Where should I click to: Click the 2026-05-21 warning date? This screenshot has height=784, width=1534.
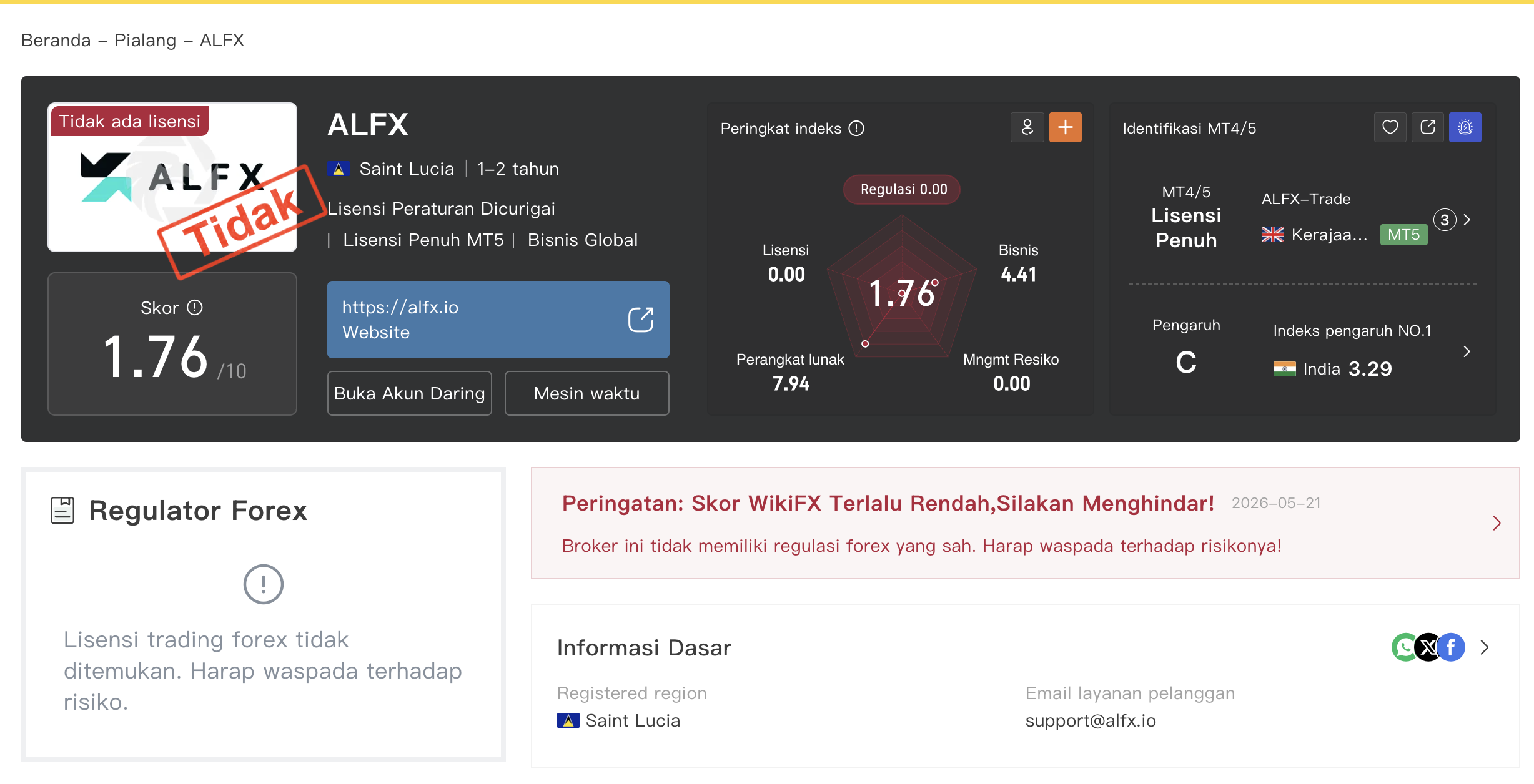[1276, 503]
